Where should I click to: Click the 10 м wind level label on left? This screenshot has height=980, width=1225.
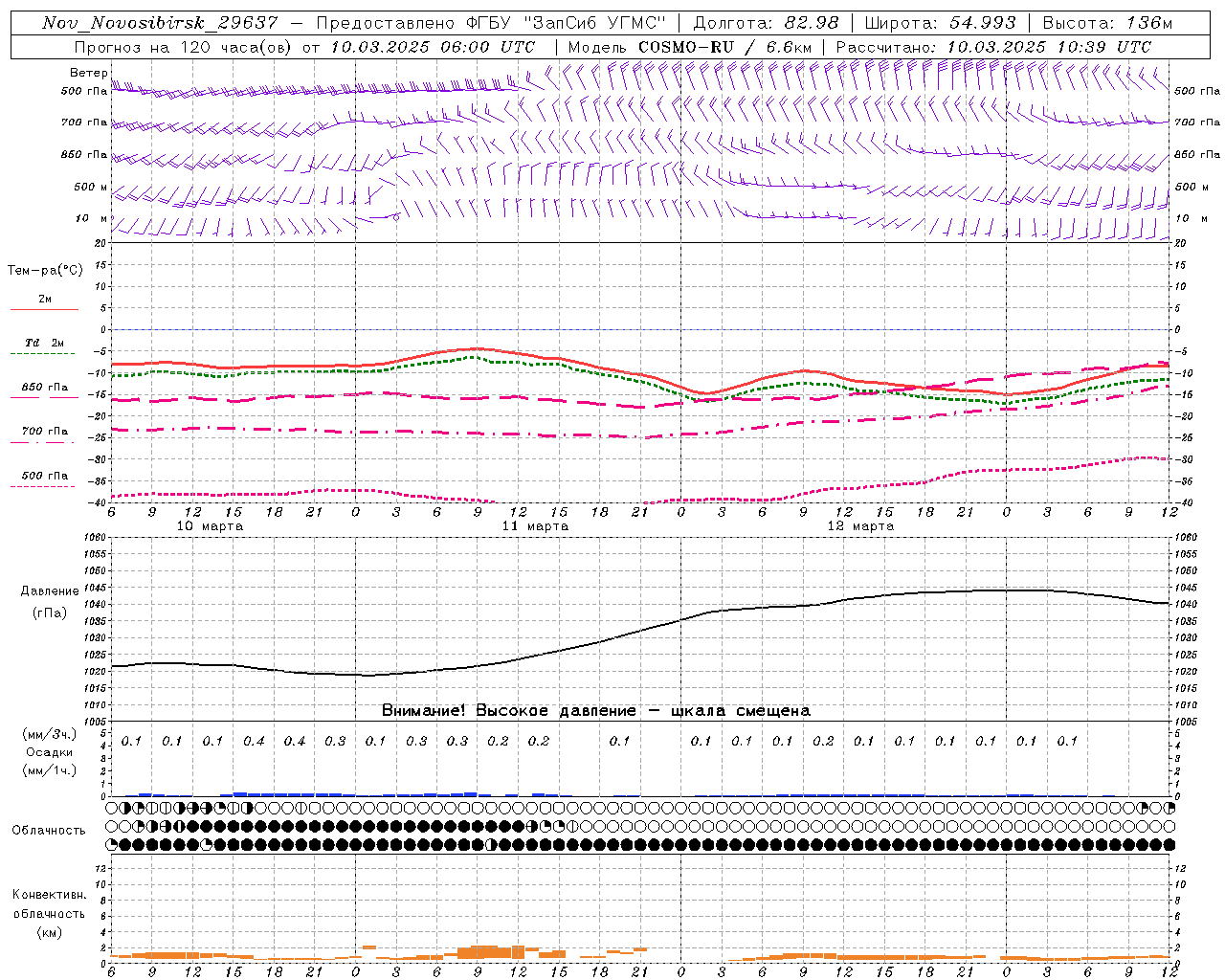91,218
